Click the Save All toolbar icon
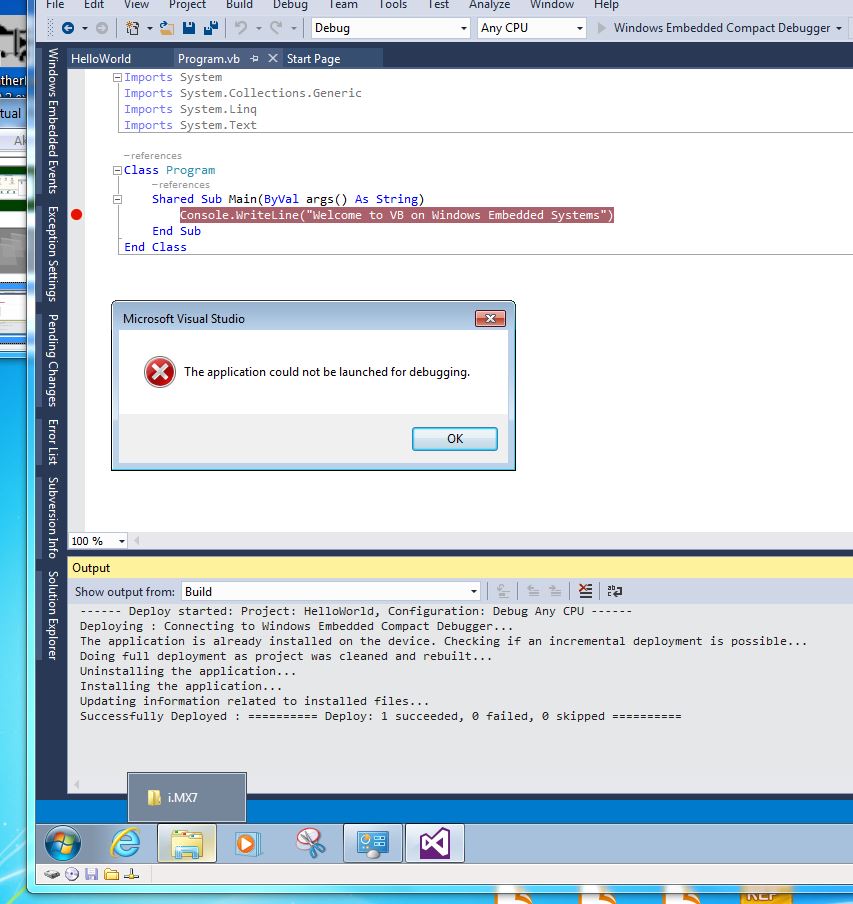The height and width of the screenshot is (904, 853). [x=211, y=28]
